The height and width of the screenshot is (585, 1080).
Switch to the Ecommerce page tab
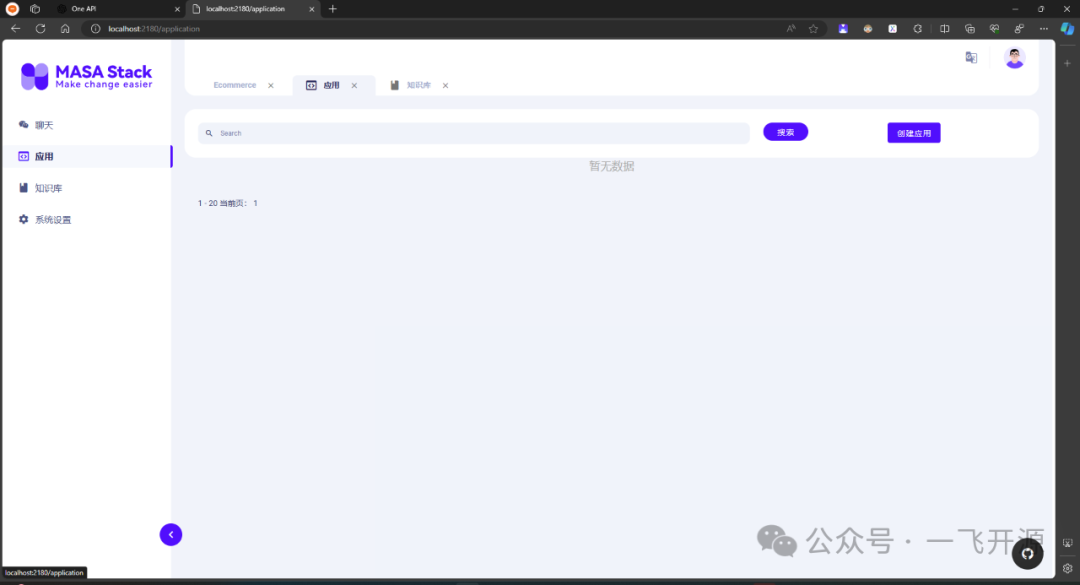point(234,85)
